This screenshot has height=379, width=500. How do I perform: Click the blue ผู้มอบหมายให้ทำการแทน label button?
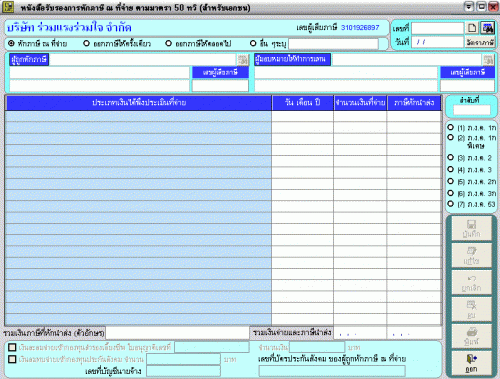292,59
